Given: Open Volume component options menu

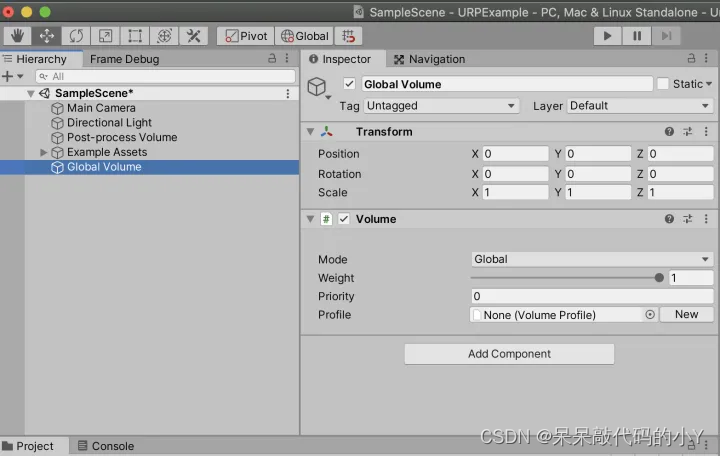Looking at the screenshot, I should pyautogui.click(x=706, y=219).
